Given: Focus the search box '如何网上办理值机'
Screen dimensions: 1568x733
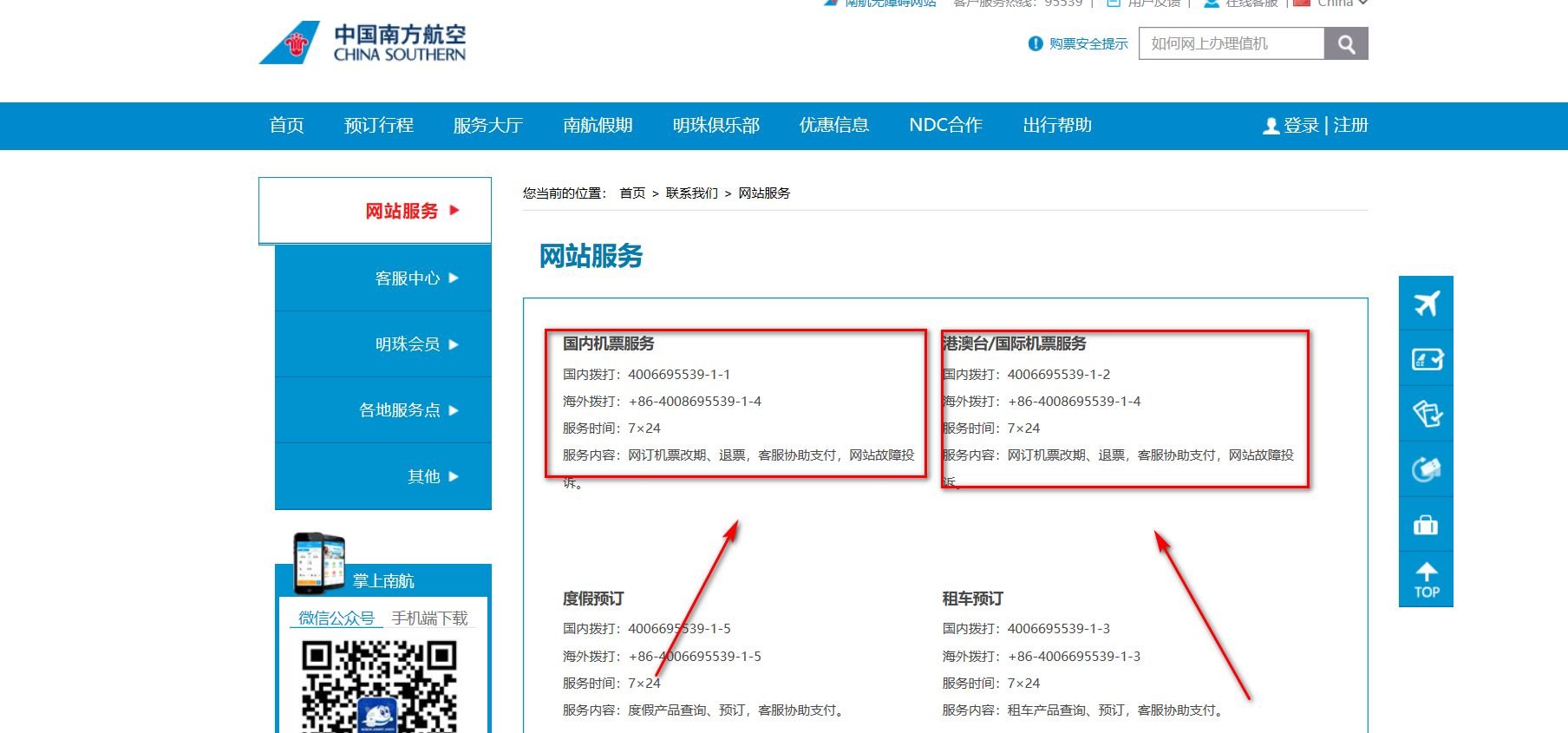Looking at the screenshot, I should pos(1232,43).
